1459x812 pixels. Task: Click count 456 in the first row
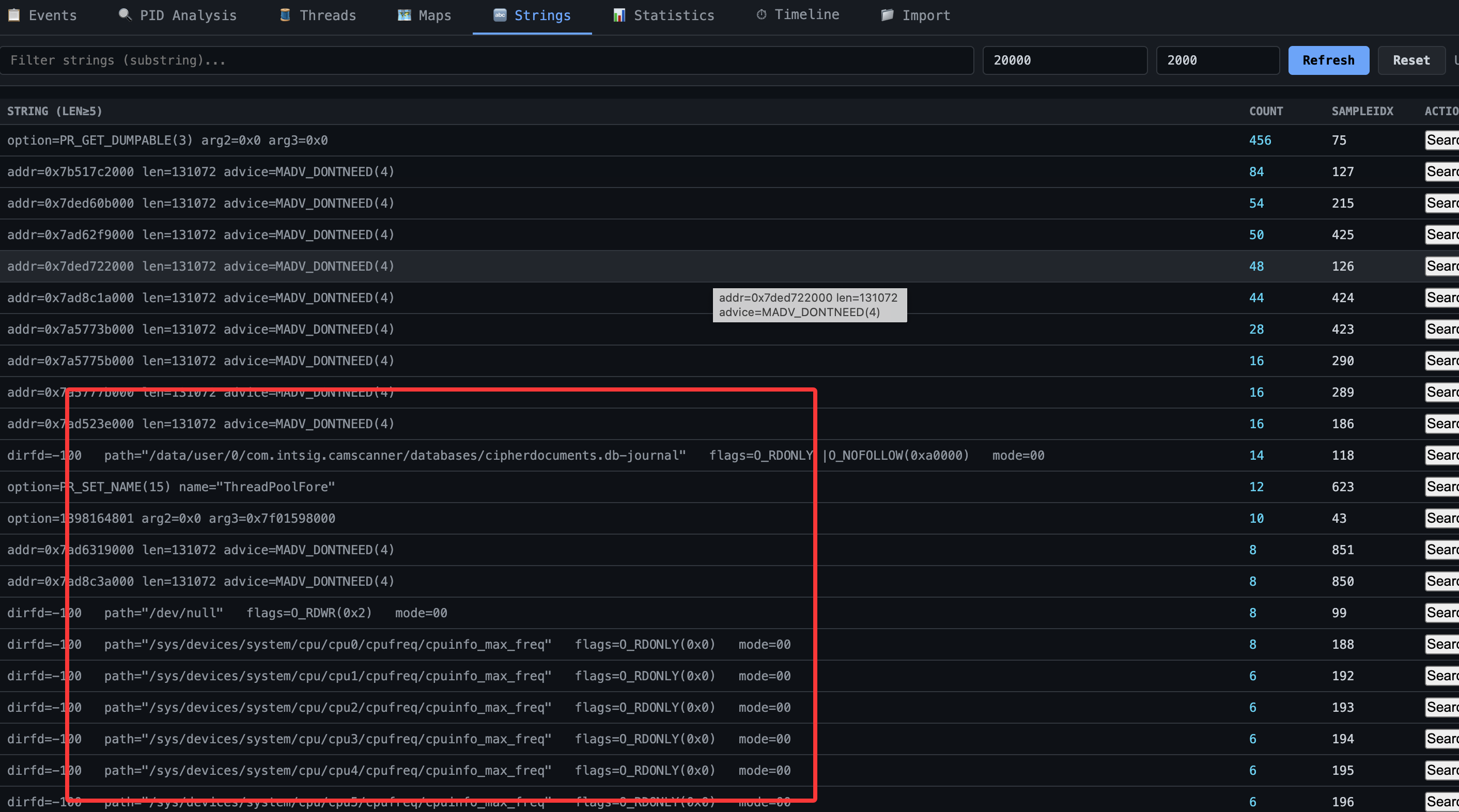pyautogui.click(x=1260, y=140)
